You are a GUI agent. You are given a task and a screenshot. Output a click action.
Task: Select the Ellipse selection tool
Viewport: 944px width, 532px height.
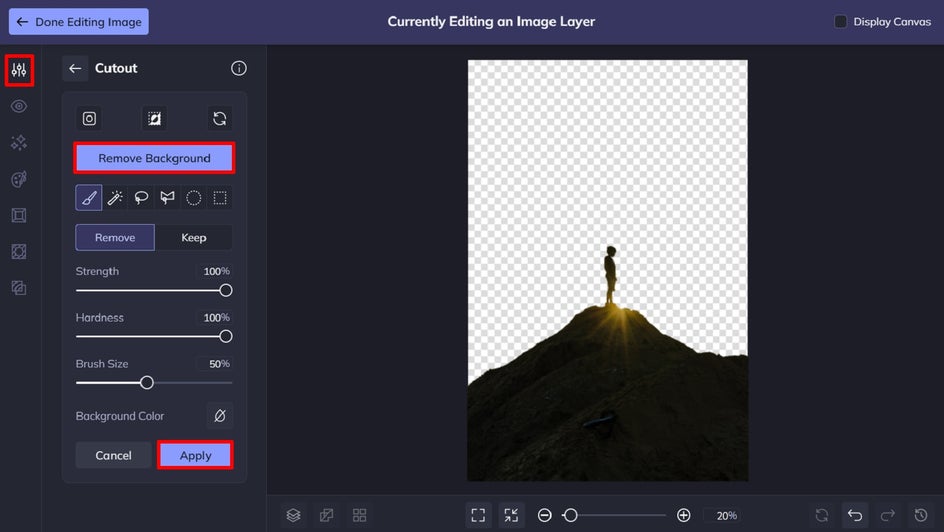pos(194,197)
